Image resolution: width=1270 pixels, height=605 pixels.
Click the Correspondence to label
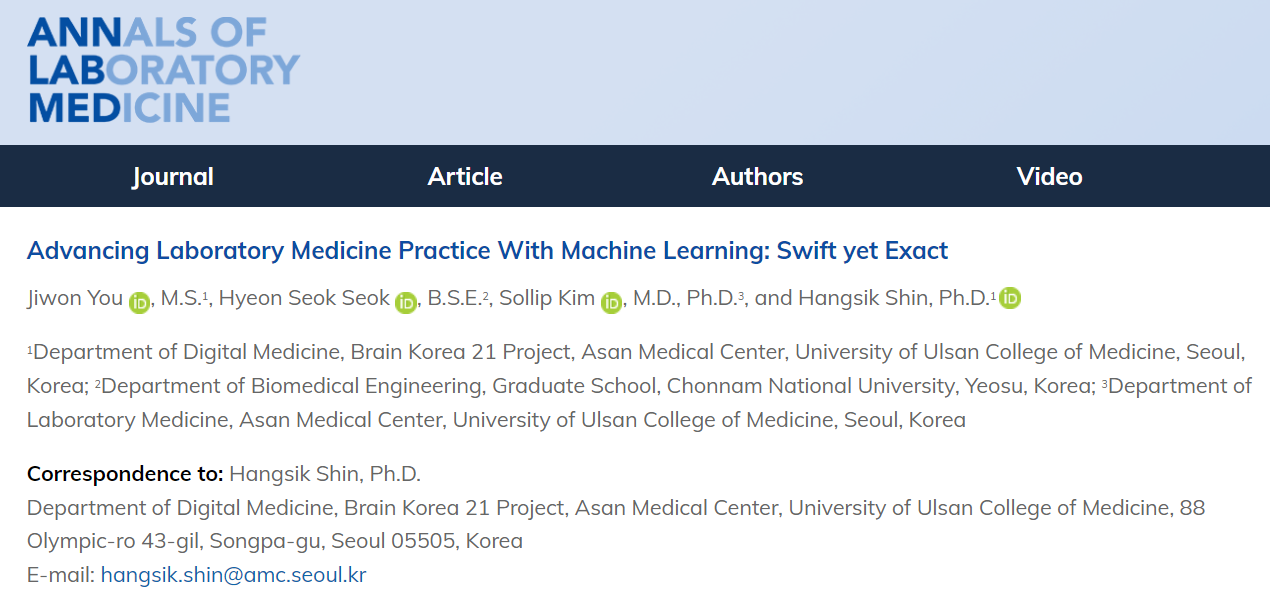(125, 473)
